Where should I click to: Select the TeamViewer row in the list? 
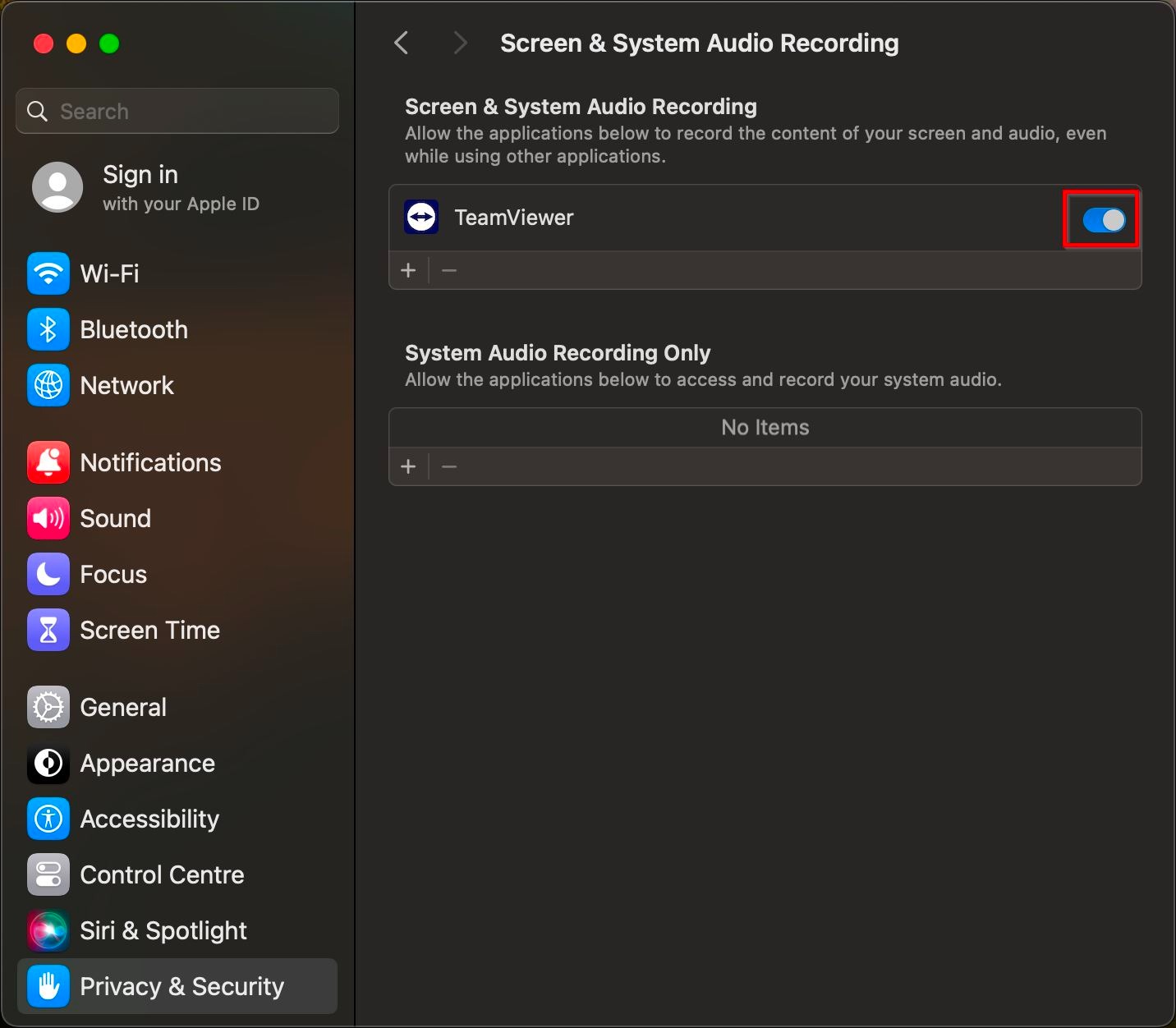tap(698, 218)
